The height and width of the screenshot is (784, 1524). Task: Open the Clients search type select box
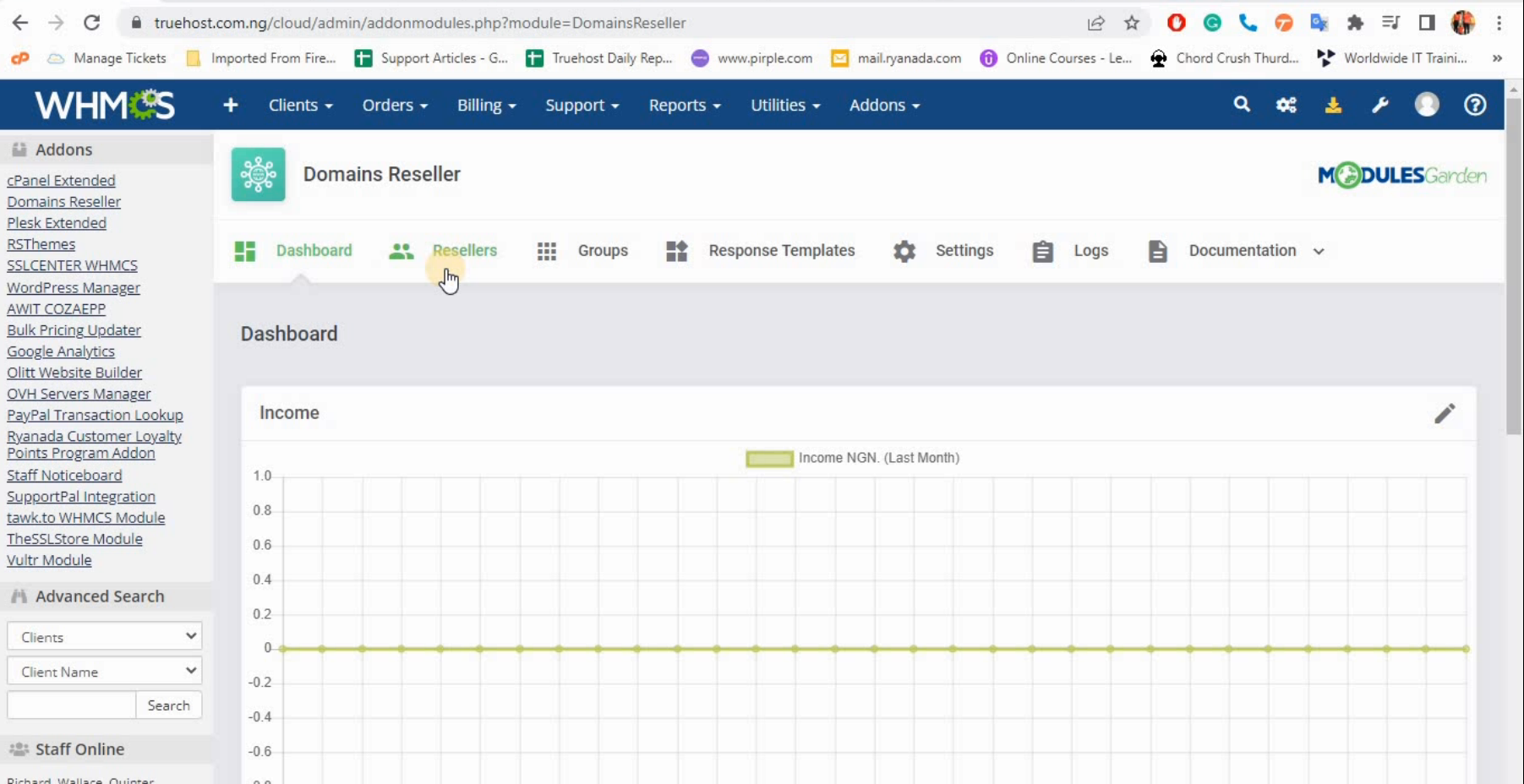pyautogui.click(x=105, y=636)
